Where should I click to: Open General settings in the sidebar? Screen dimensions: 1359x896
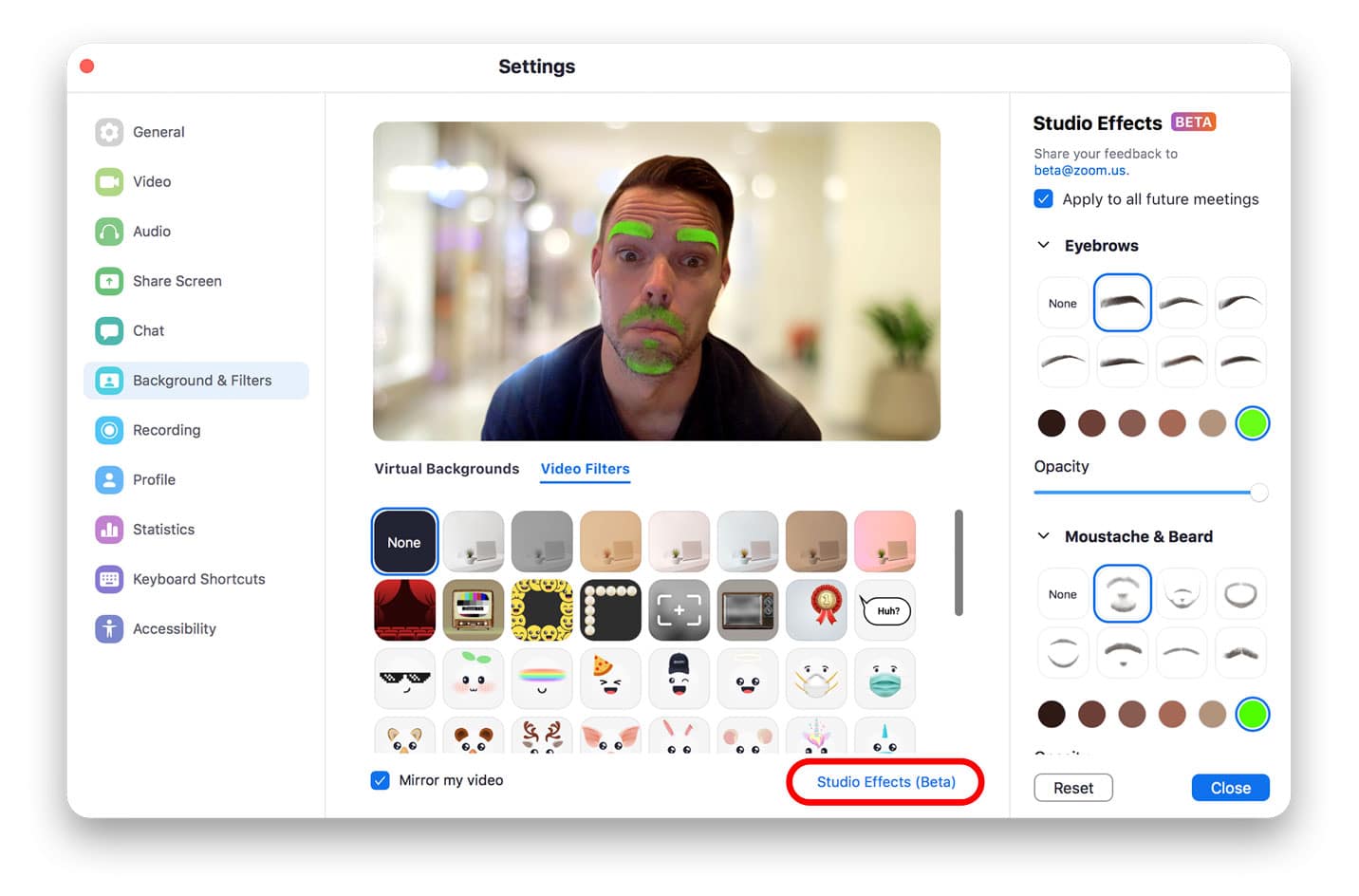[195, 132]
